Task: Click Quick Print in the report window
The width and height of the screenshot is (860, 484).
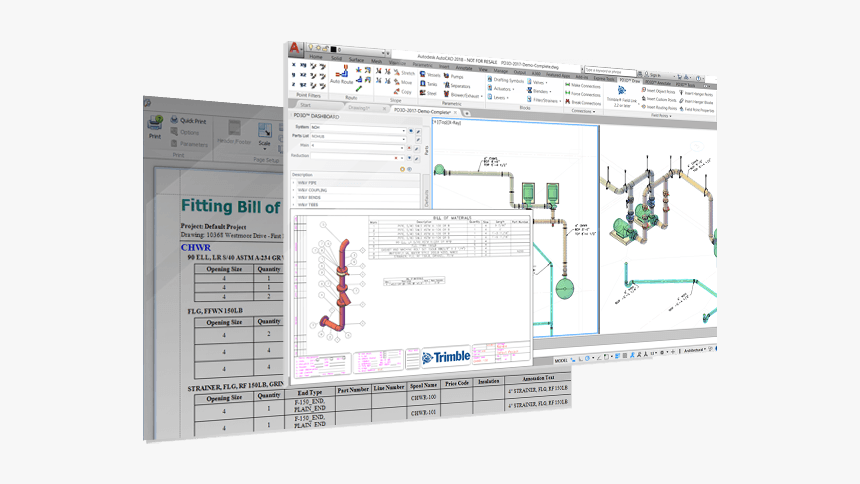Action: [189, 120]
